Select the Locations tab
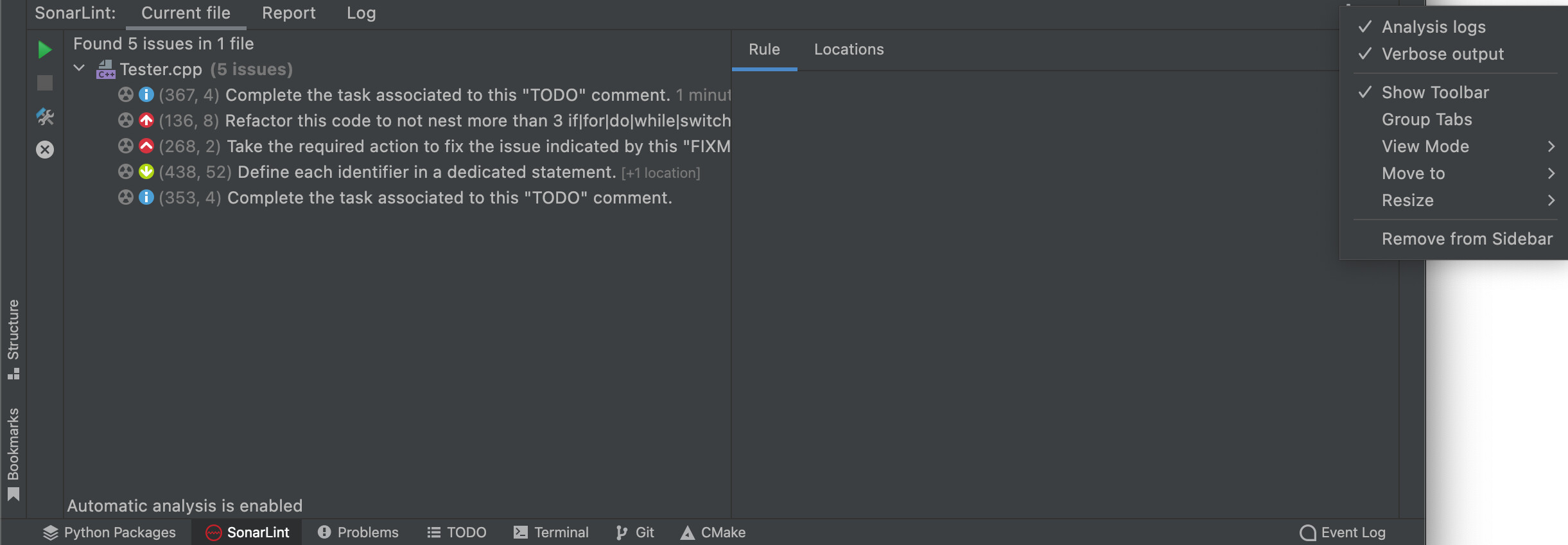The height and width of the screenshot is (545, 1568). pyautogui.click(x=849, y=49)
